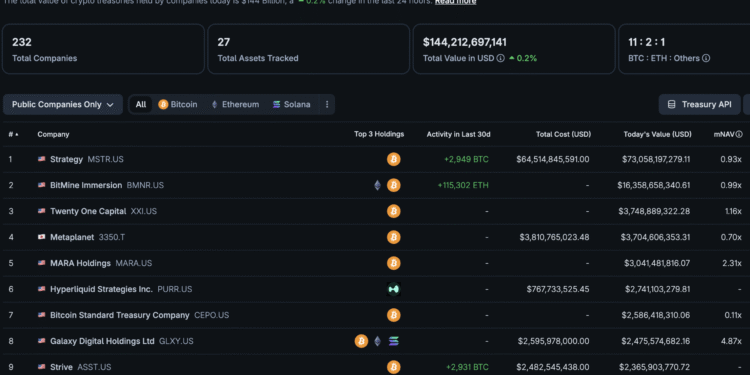The width and height of the screenshot is (750, 375).
Task: Open the Treasury API button
Action: (699, 104)
